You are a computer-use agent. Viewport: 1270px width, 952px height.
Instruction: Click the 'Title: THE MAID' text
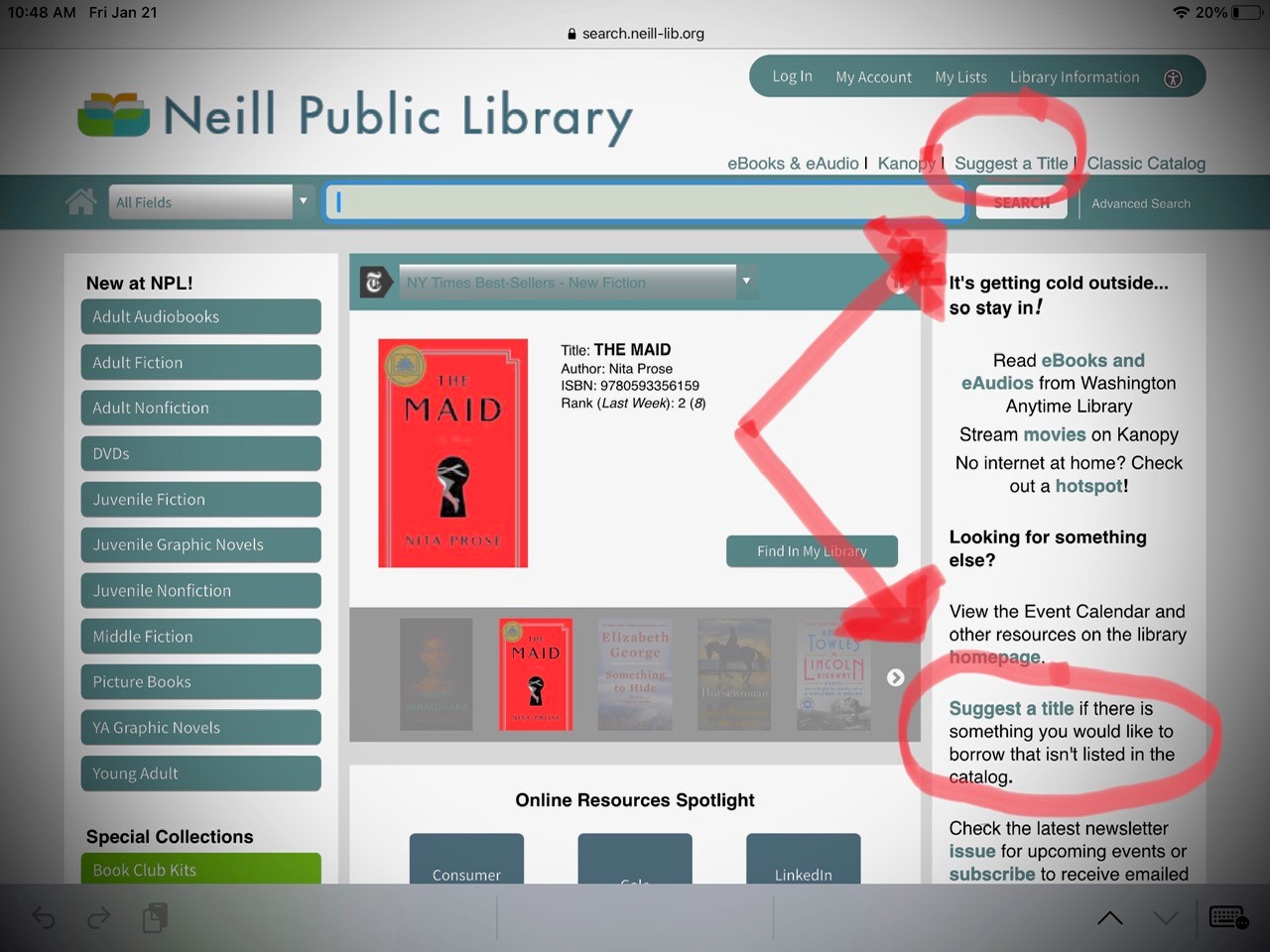coord(616,350)
